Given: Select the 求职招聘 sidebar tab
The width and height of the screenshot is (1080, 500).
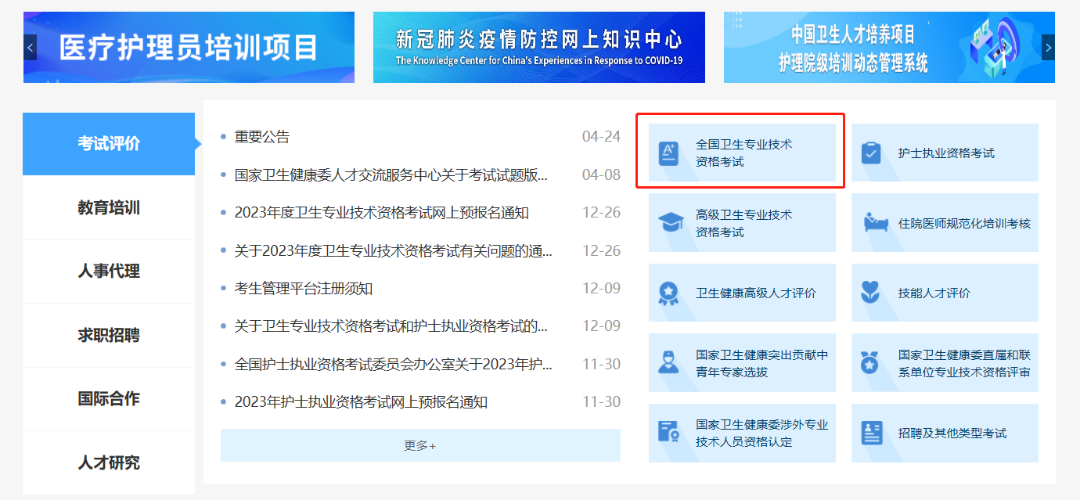Looking at the screenshot, I should [109, 335].
